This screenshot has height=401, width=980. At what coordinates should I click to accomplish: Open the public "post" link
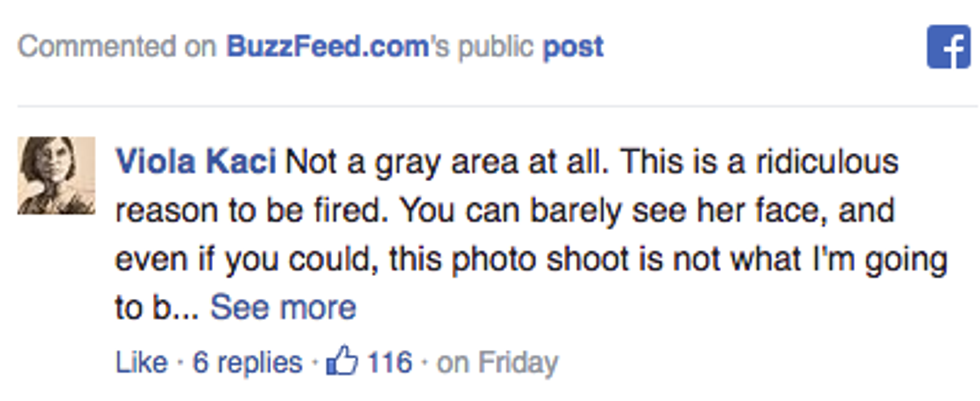(x=573, y=47)
